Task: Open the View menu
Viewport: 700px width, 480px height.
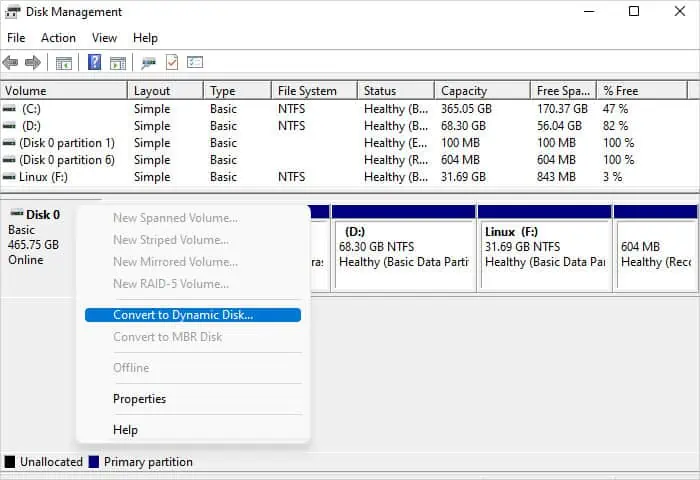Action: pyautogui.click(x=104, y=38)
